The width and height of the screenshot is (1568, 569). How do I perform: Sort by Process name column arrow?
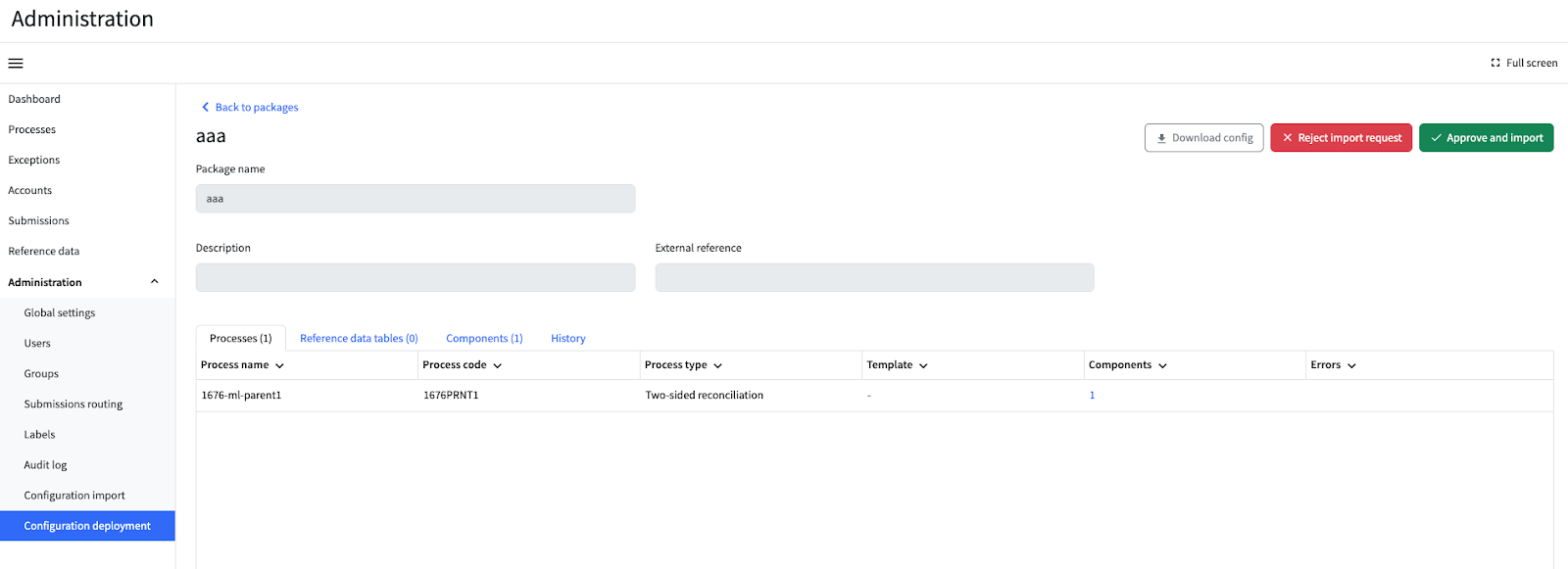tap(279, 365)
